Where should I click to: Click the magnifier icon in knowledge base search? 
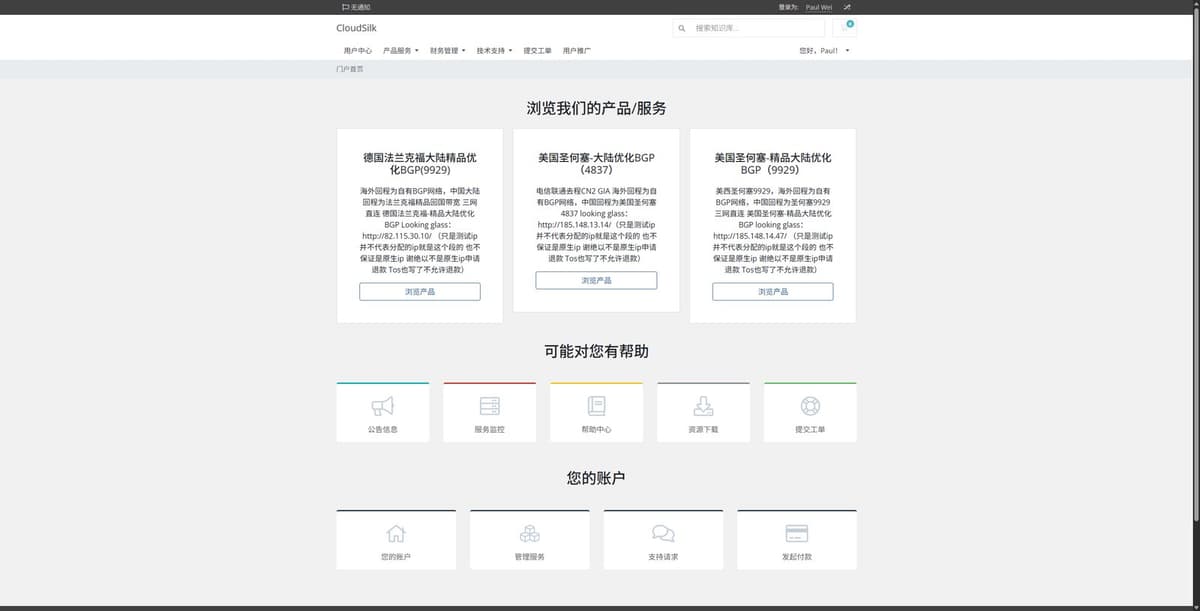click(682, 28)
